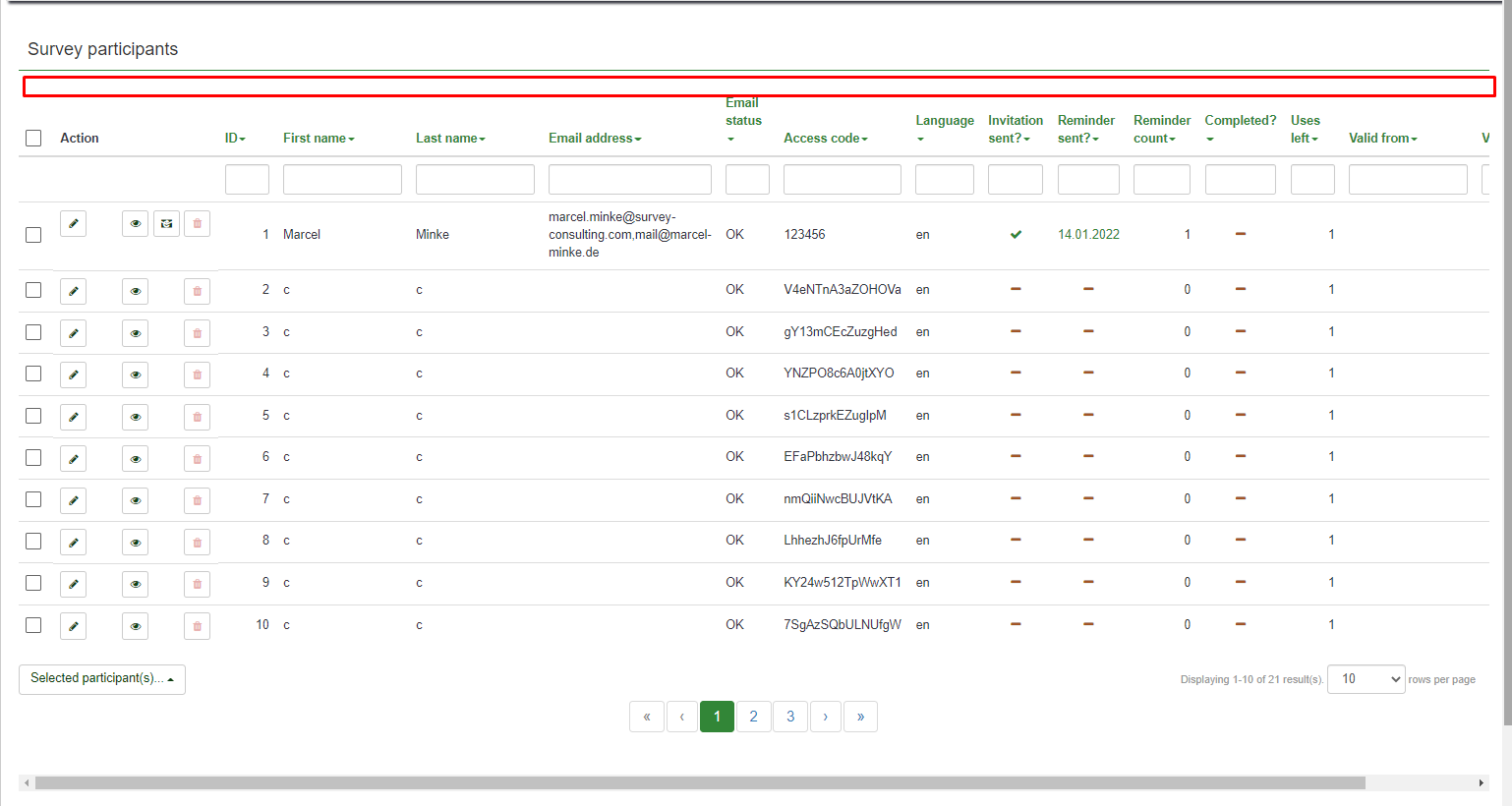Delete participant ID 7 via trash icon
The height and width of the screenshot is (806, 1512).
pos(197,501)
